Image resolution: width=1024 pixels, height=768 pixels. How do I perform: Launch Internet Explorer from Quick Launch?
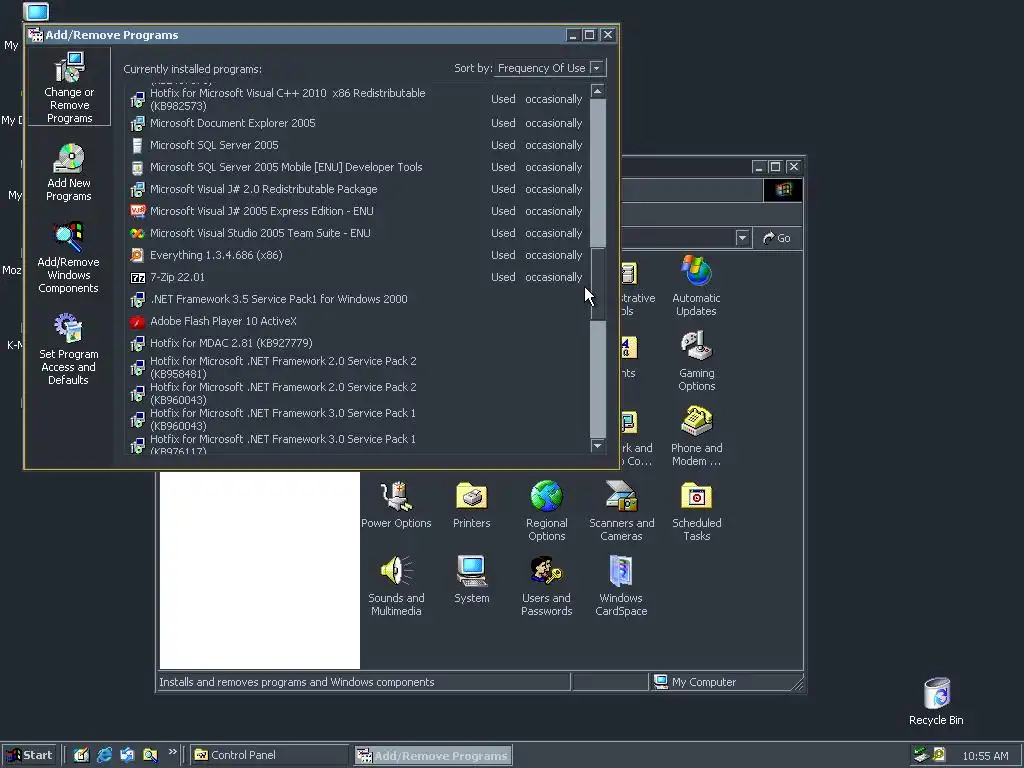tap(104, 755)
